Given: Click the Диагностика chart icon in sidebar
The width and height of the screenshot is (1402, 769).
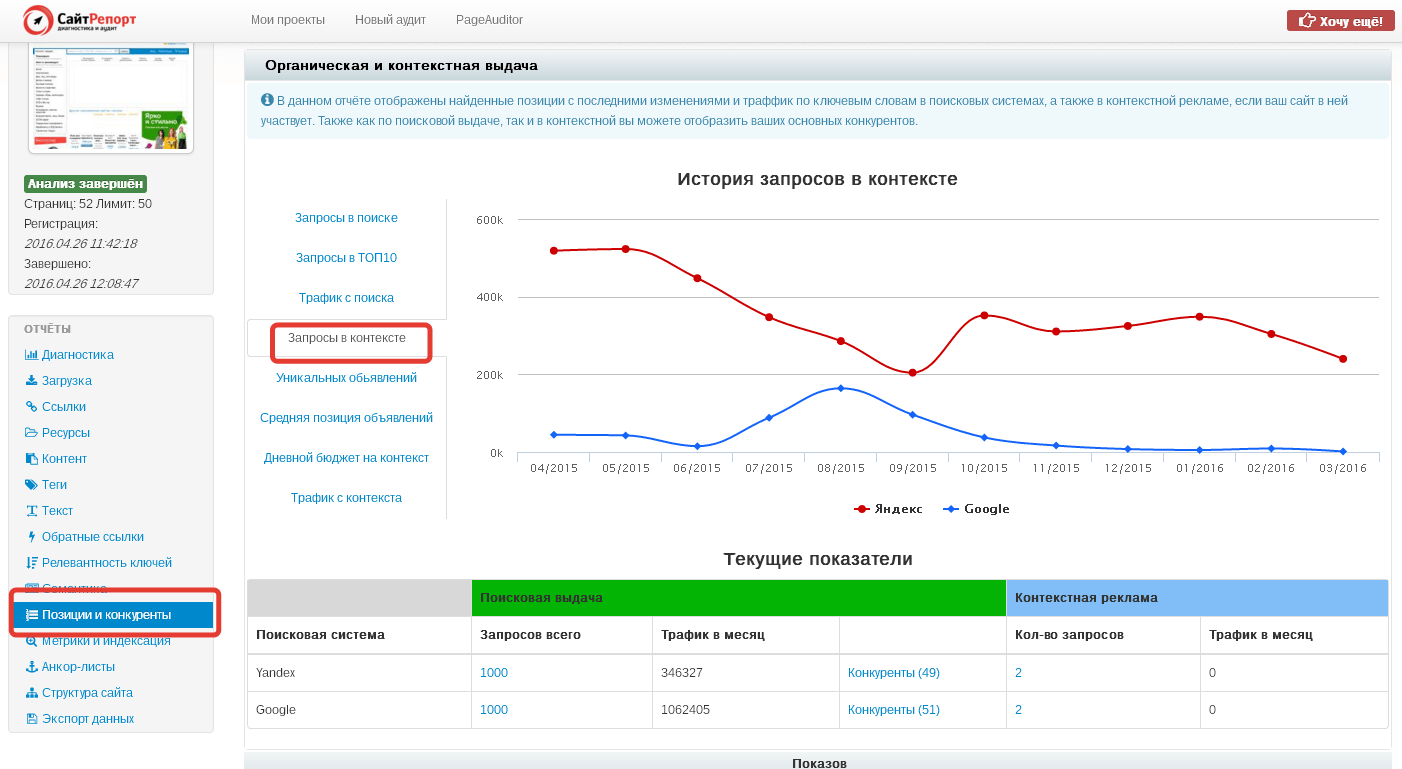Looking at the screenshot, I should click(x=31, y=355).
